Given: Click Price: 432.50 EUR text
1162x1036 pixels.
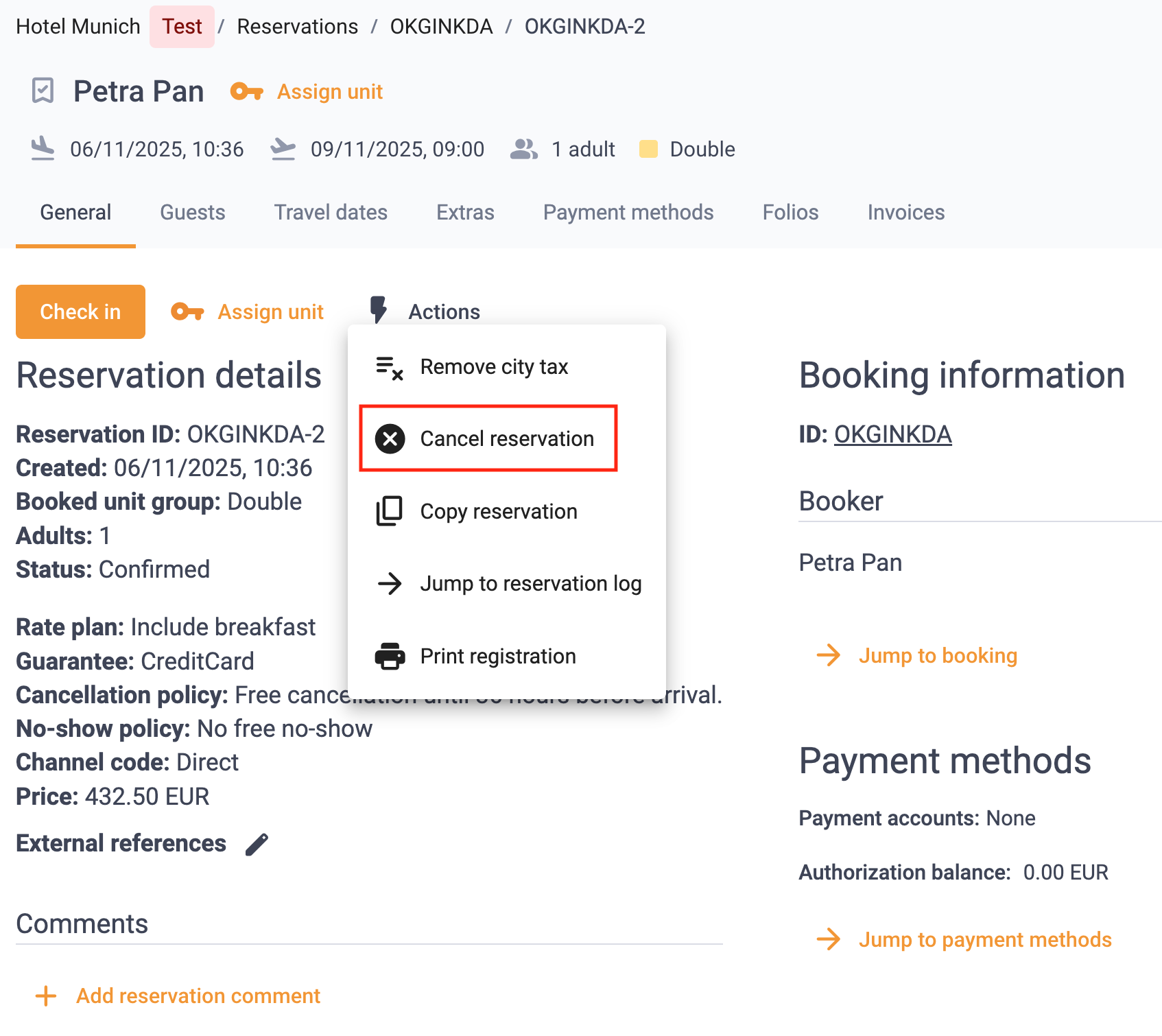Looking at the screenshot, I should tap(112, 797).
